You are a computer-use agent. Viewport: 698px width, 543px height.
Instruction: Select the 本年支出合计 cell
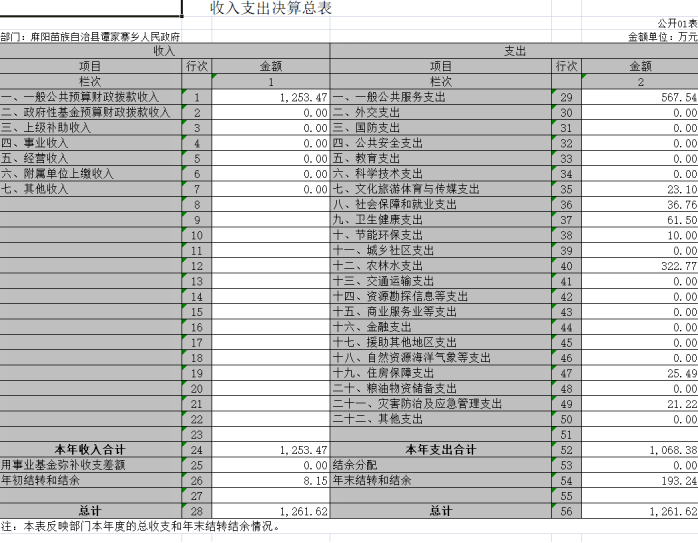point(440,449)
